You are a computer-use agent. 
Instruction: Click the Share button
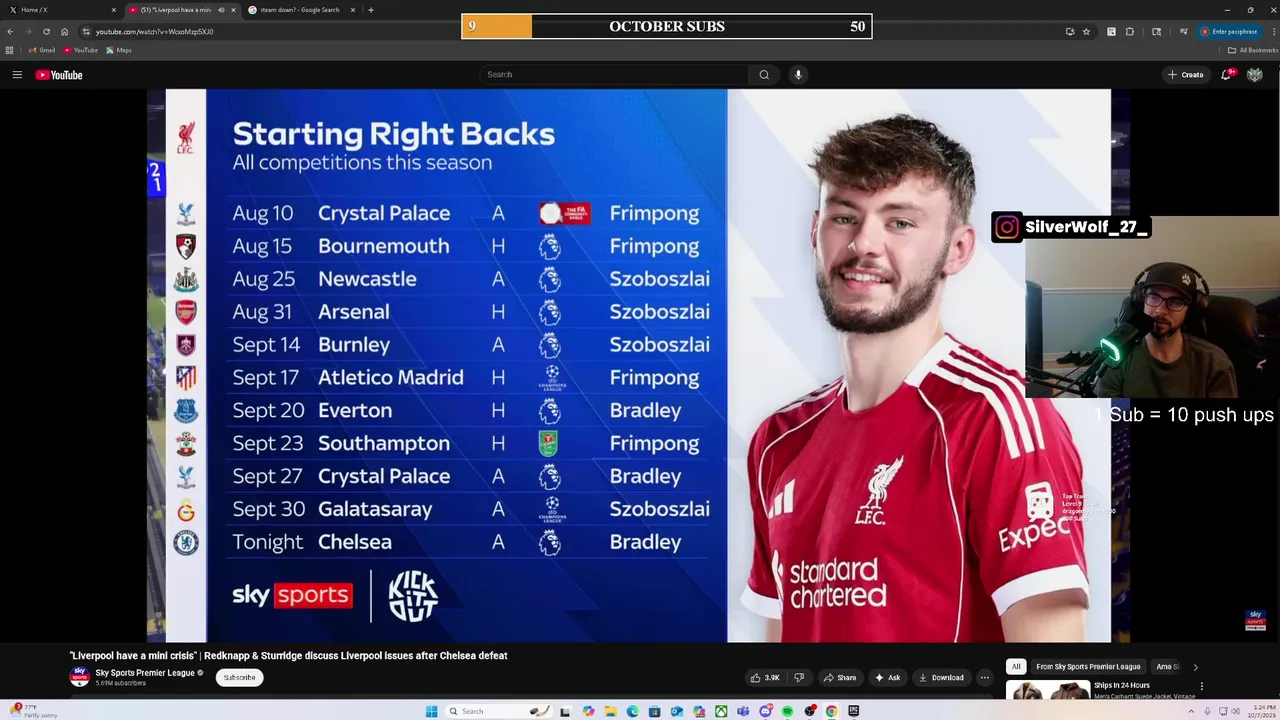tap(840, 677)
